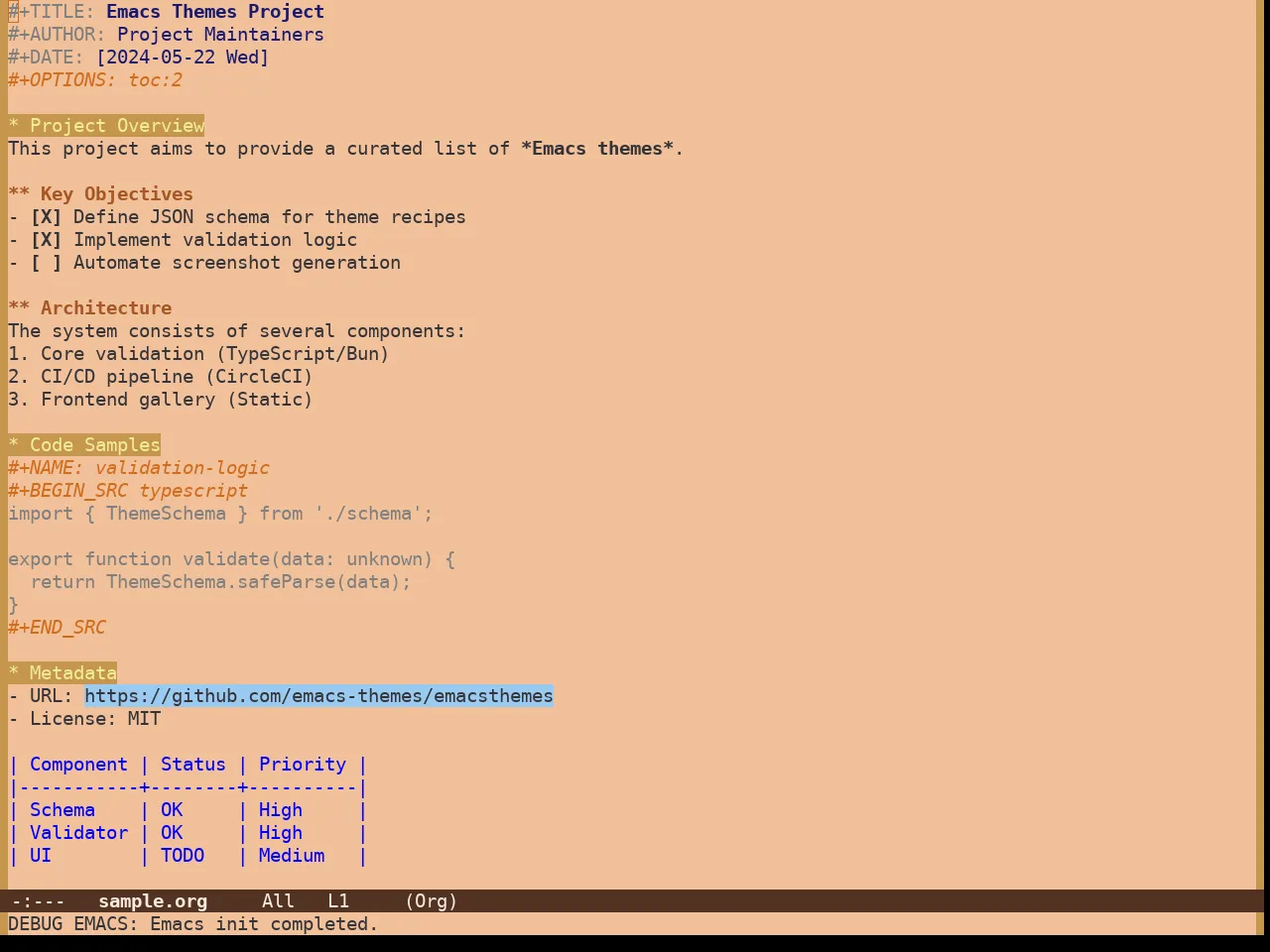The image size is (1270, 952).
Task: Click the '-:---' buffer status indicator
Action: coord(38,901)
